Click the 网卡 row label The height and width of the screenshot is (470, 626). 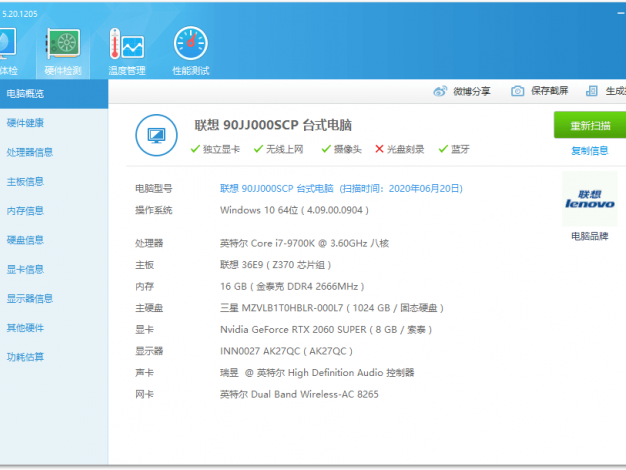pyautogui.click(x=145, y=394)
